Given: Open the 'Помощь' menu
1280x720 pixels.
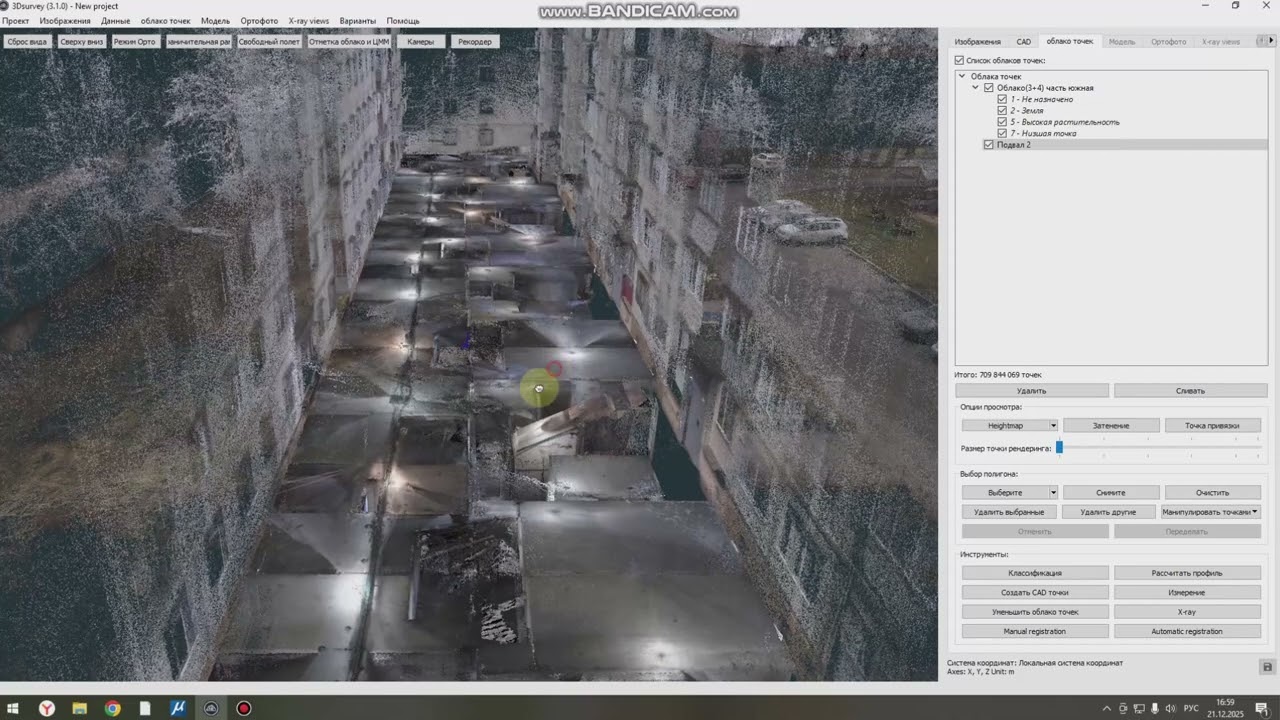Looking at the screenshot, I should [403, 21].
